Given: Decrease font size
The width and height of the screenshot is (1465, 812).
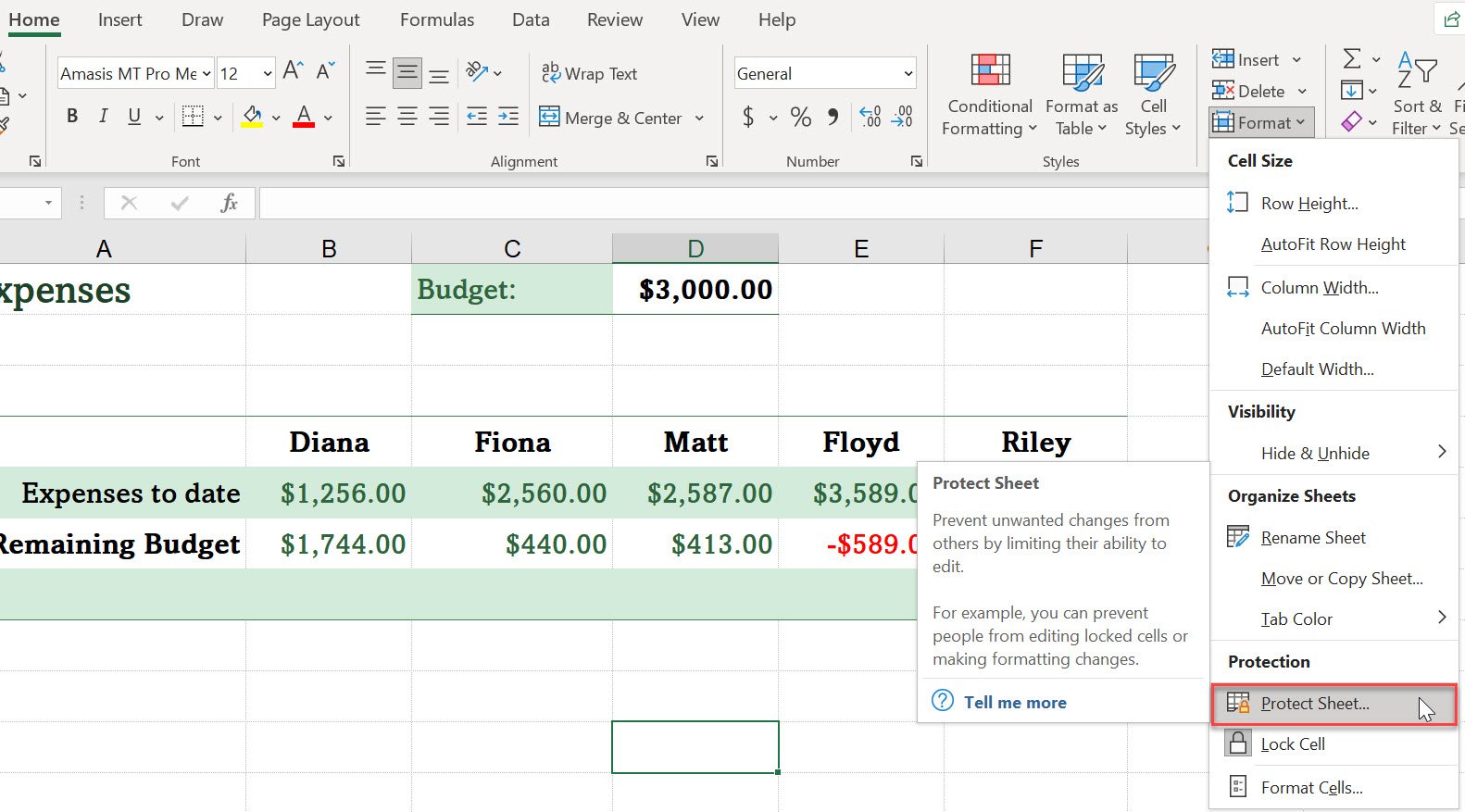Looking at the screenshot, I should 324,71.
